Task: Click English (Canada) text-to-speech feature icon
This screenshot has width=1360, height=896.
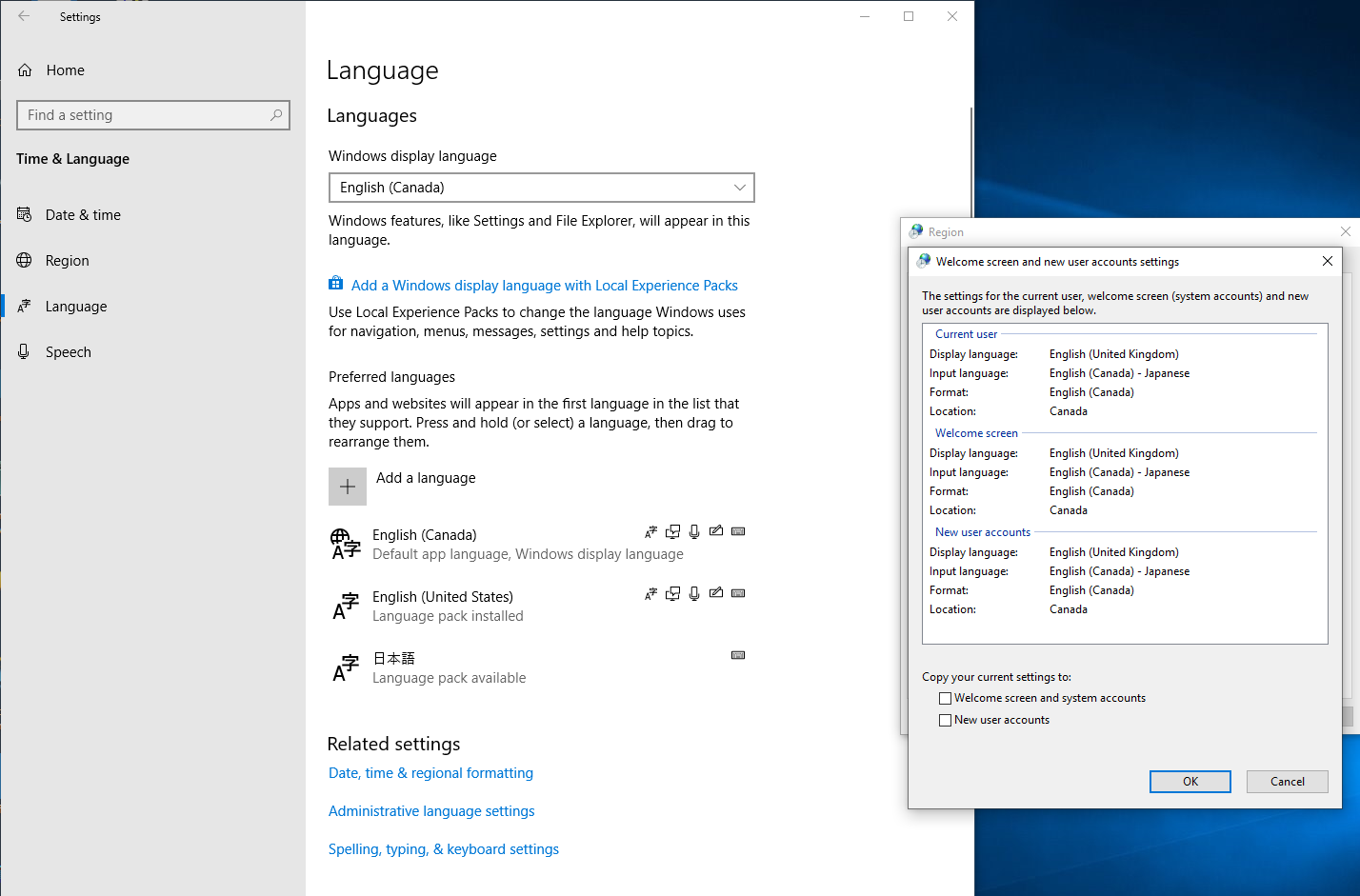Action: (x=672, y=531)
